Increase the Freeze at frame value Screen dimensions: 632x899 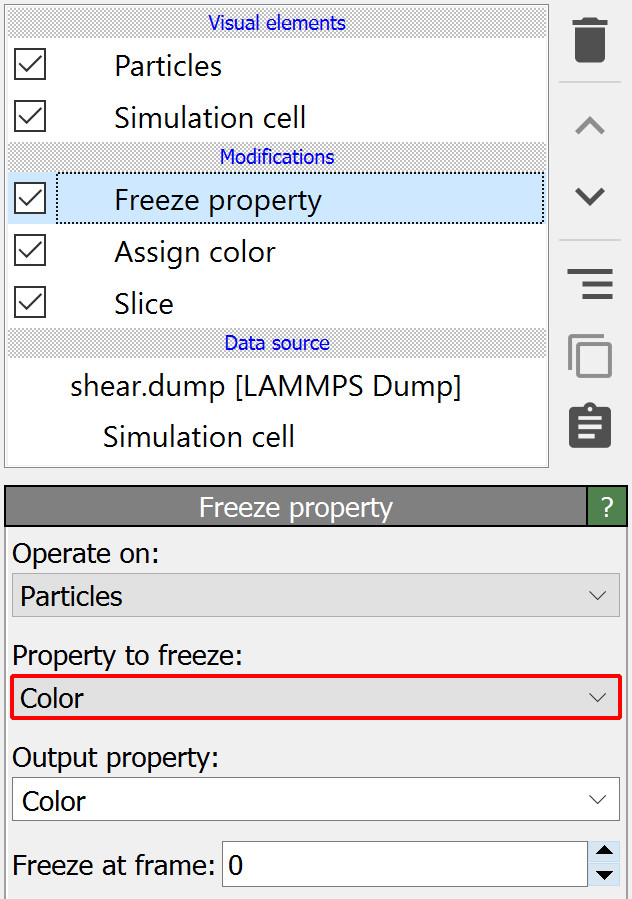click(x=603, y=853)
